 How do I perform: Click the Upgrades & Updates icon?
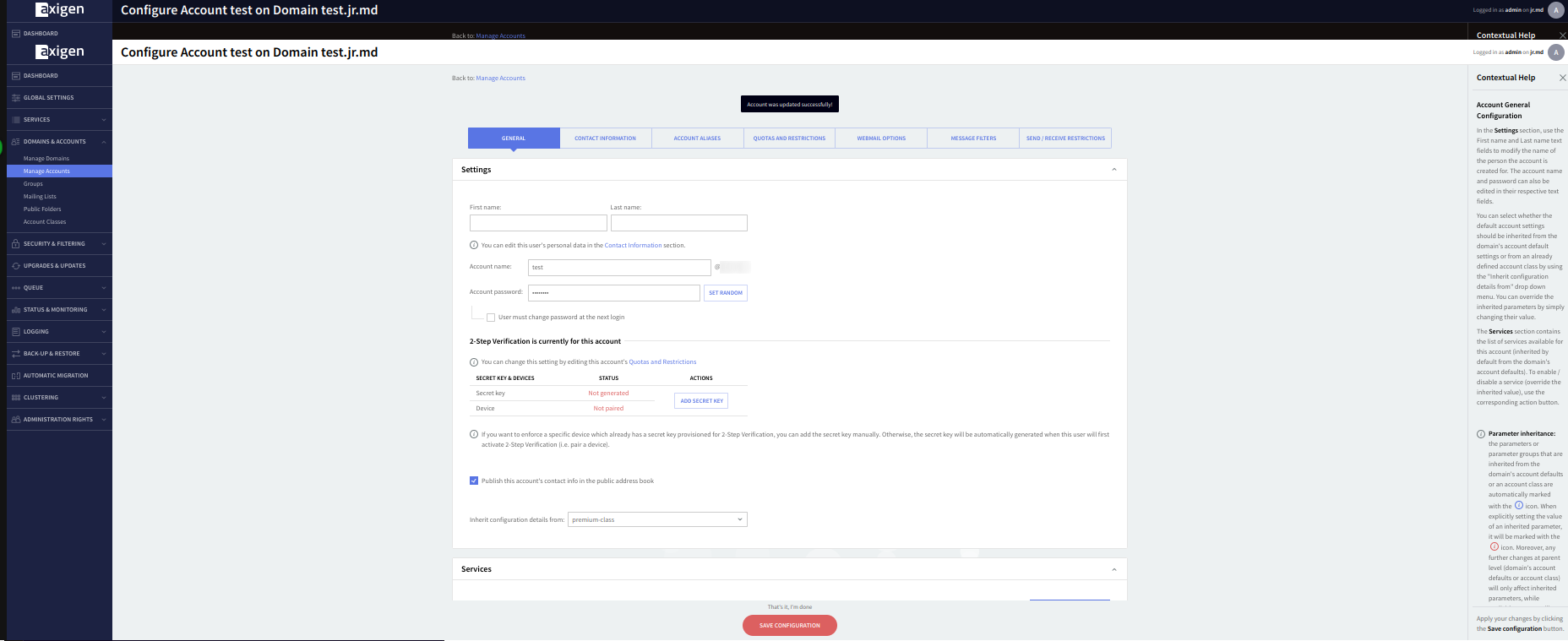pyautogui.click(x=16, y=266)
